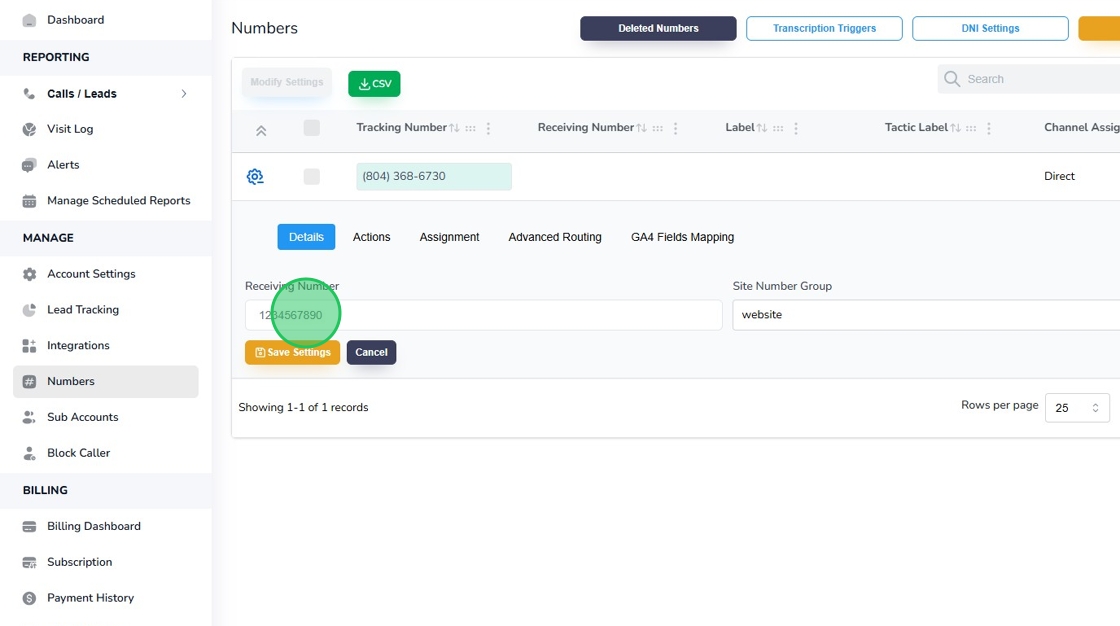Open the Site Number Group dropdown
The image size is (1120, 626).
tap(926, 315)
